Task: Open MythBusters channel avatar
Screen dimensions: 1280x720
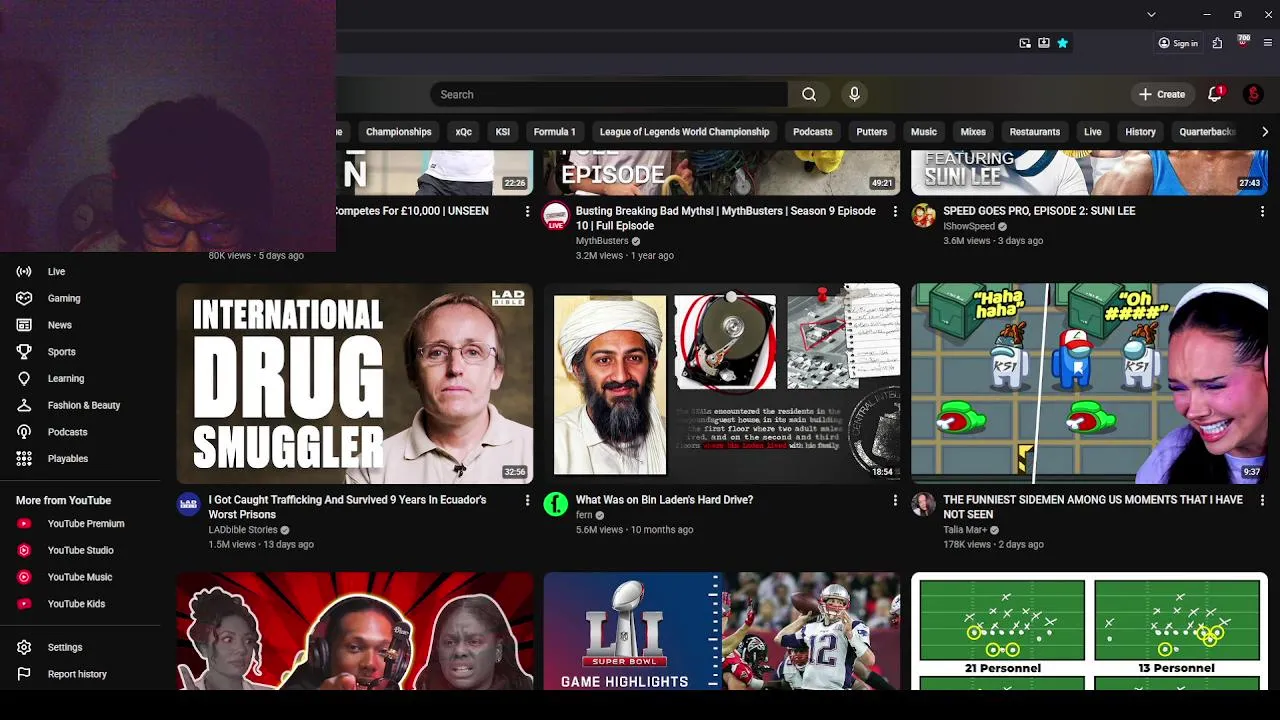Action: (555, 215)
